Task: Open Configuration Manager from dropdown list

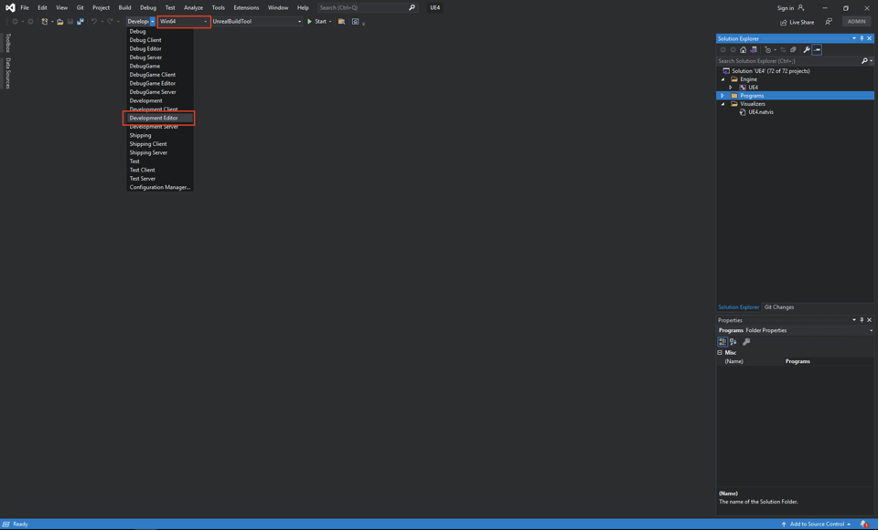Action: (159, 188)
